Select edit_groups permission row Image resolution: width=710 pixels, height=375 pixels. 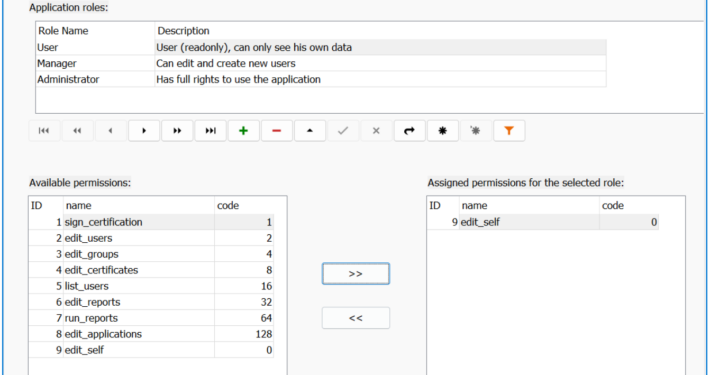coord(151,254)
